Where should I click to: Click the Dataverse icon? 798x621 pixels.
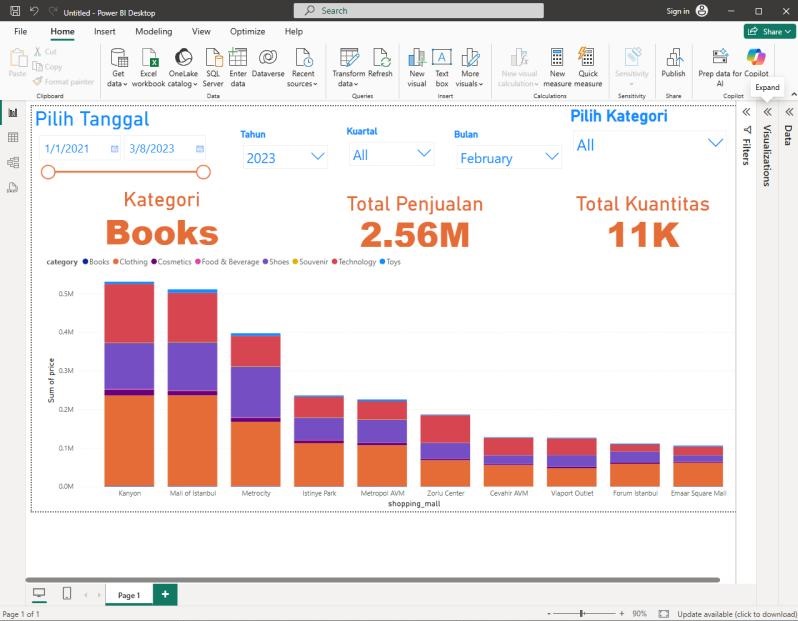click(268, 58)
